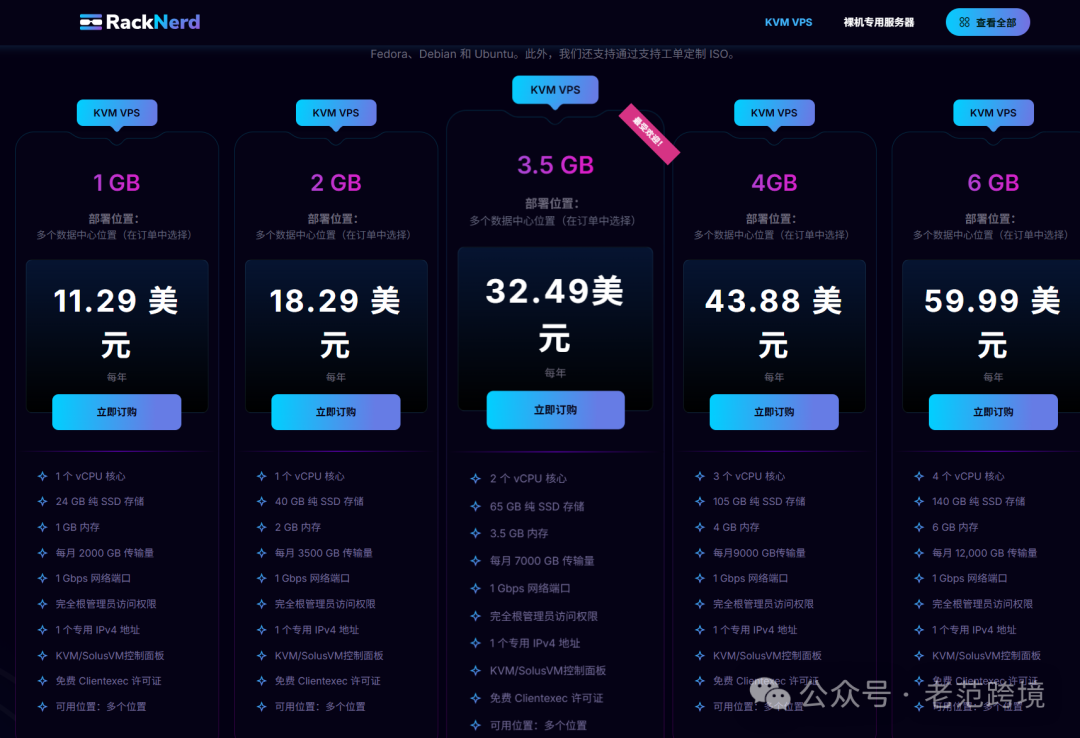
Task: Click the "140 GB 纯 SSD 存储" feature text
Action: 979,502
